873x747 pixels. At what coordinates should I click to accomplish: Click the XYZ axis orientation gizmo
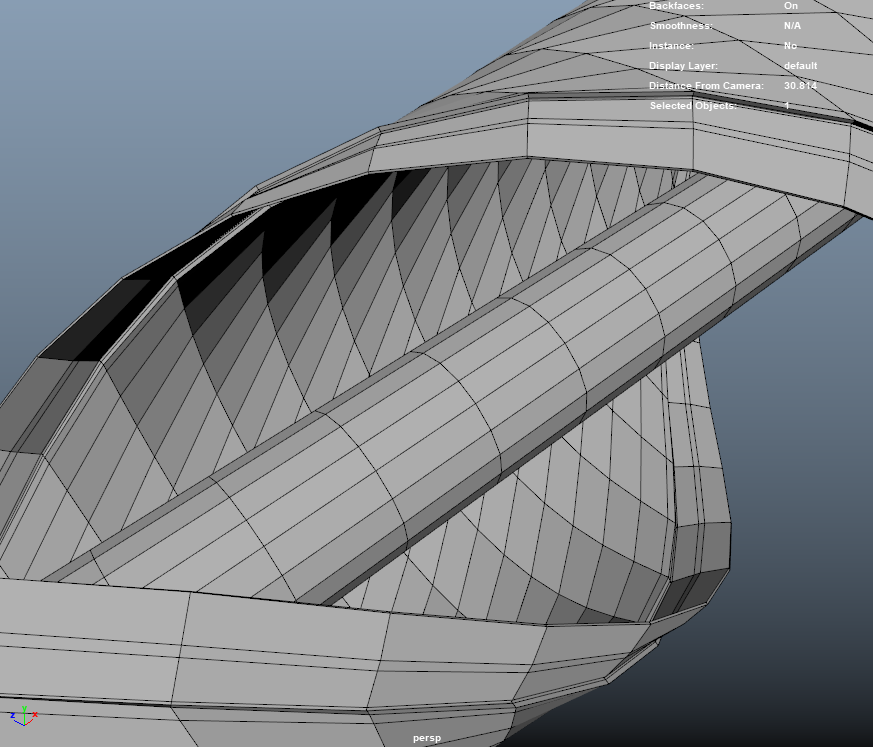(x=24, y=715)
